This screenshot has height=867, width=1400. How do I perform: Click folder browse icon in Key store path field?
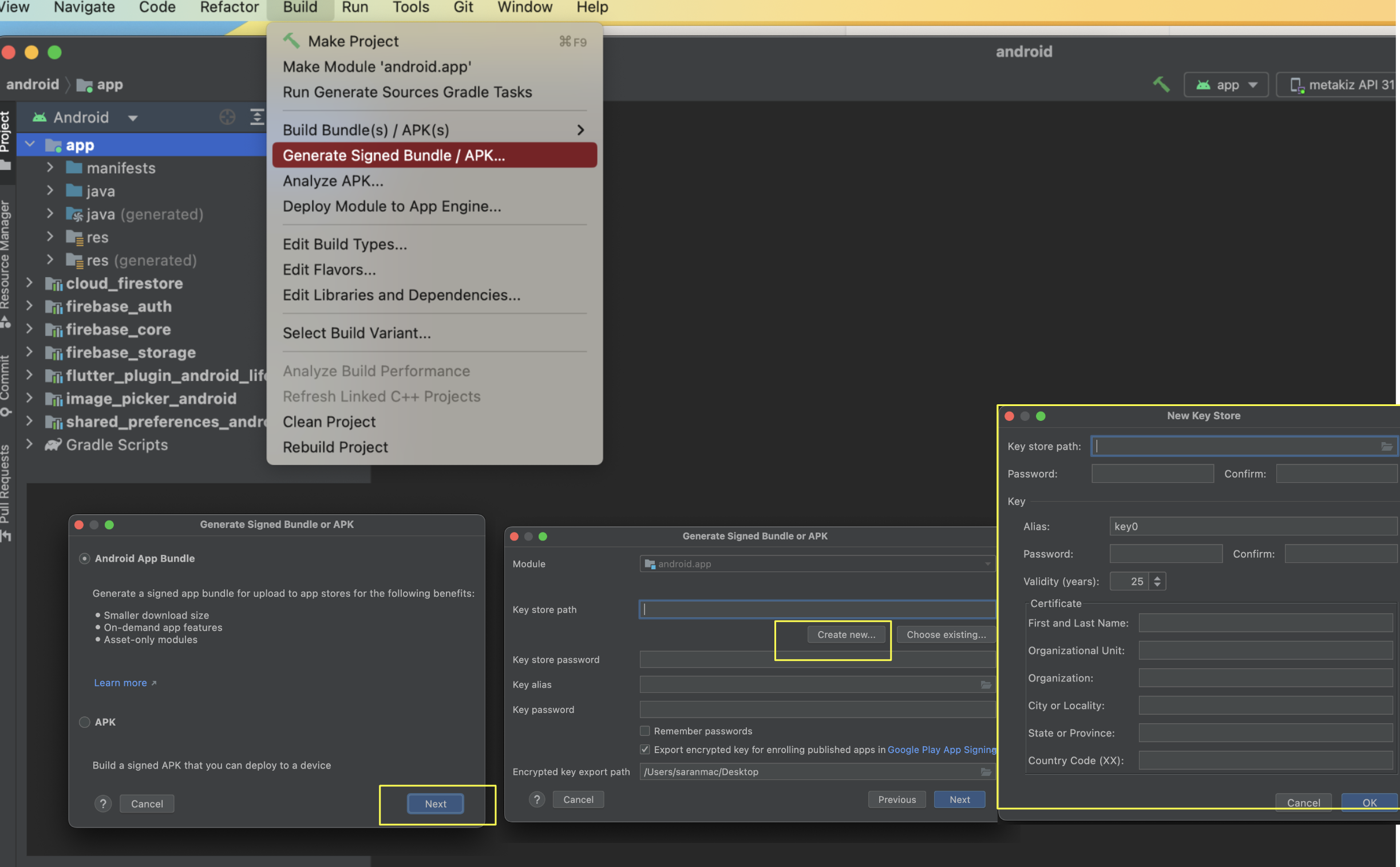click(1386, 446)
